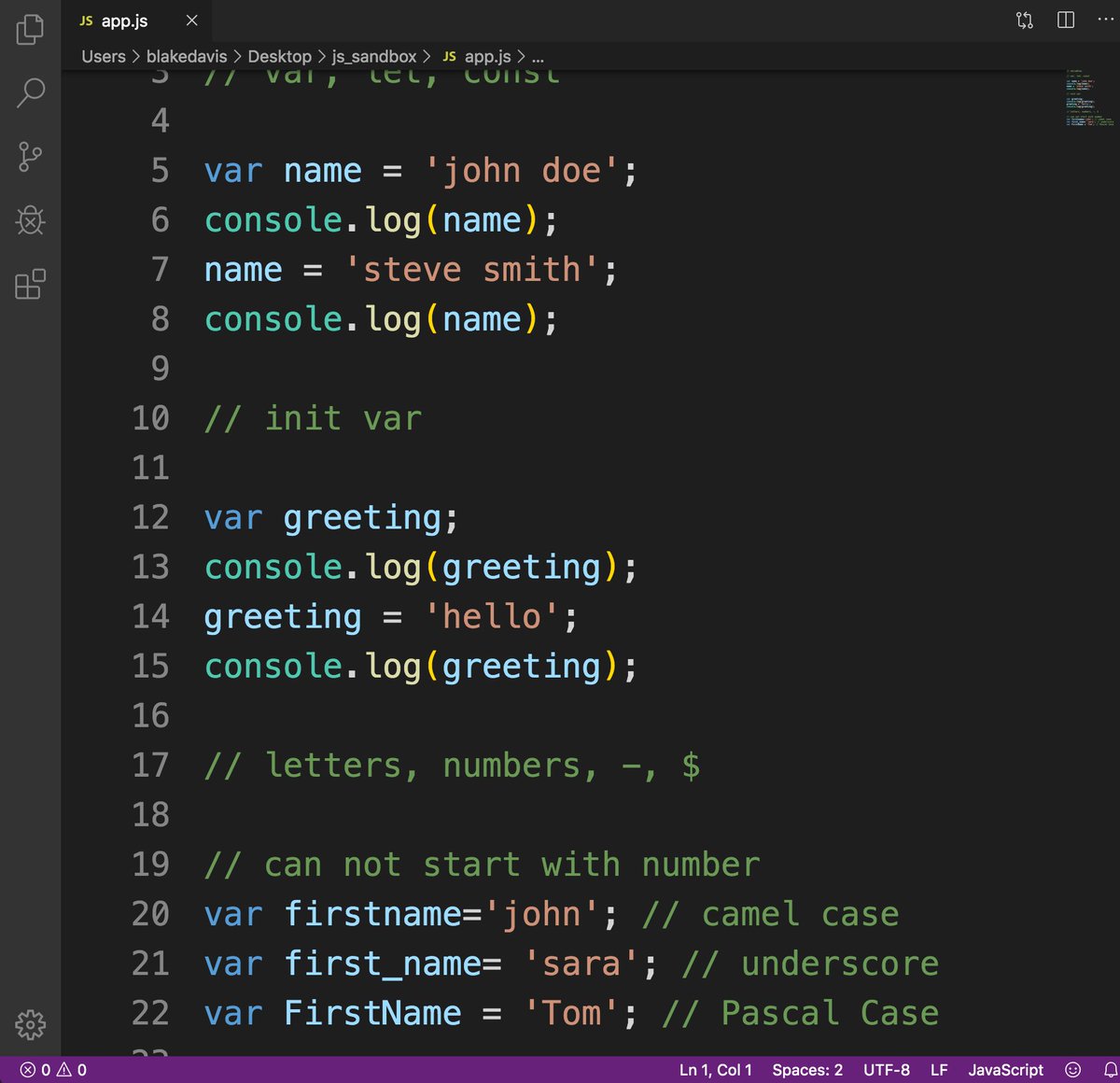Image resolution: width=1120 pixels, height=1083 pixels.
Task: Change indentation via Spaces: 2
Action: click(807, 1070)
